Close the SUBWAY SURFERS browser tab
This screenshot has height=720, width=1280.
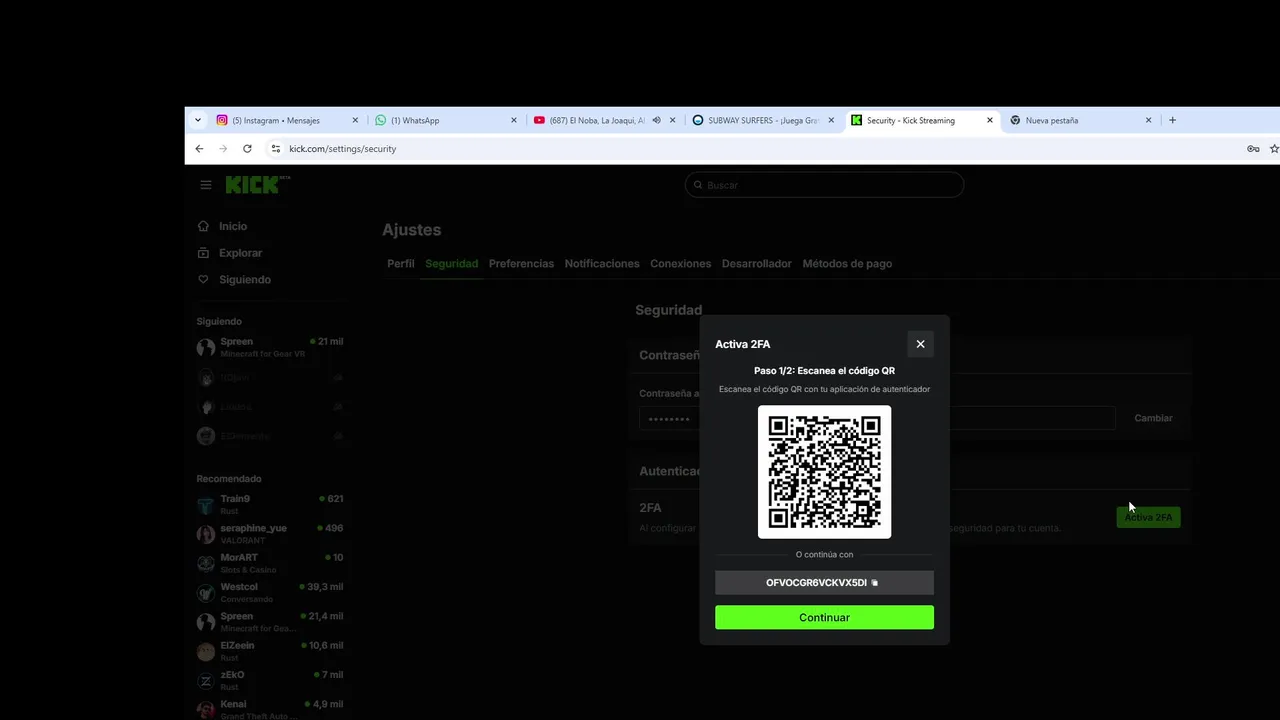coord(831,120)
